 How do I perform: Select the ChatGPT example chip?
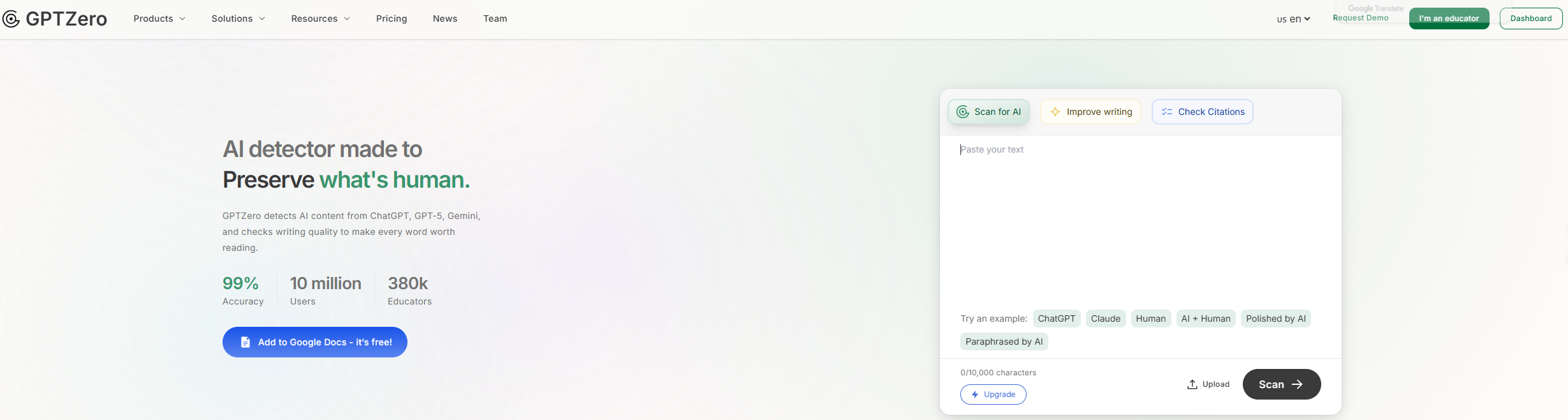pyautogui.click(x=1057, y=319)
